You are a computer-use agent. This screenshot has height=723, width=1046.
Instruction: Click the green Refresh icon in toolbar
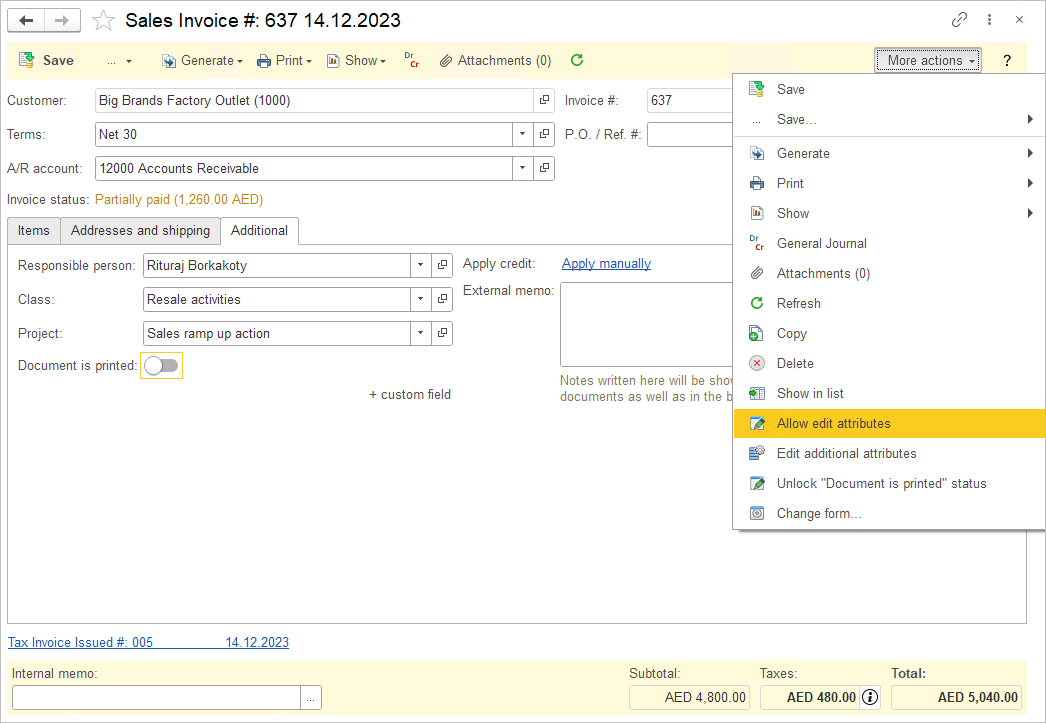point(577,60)
